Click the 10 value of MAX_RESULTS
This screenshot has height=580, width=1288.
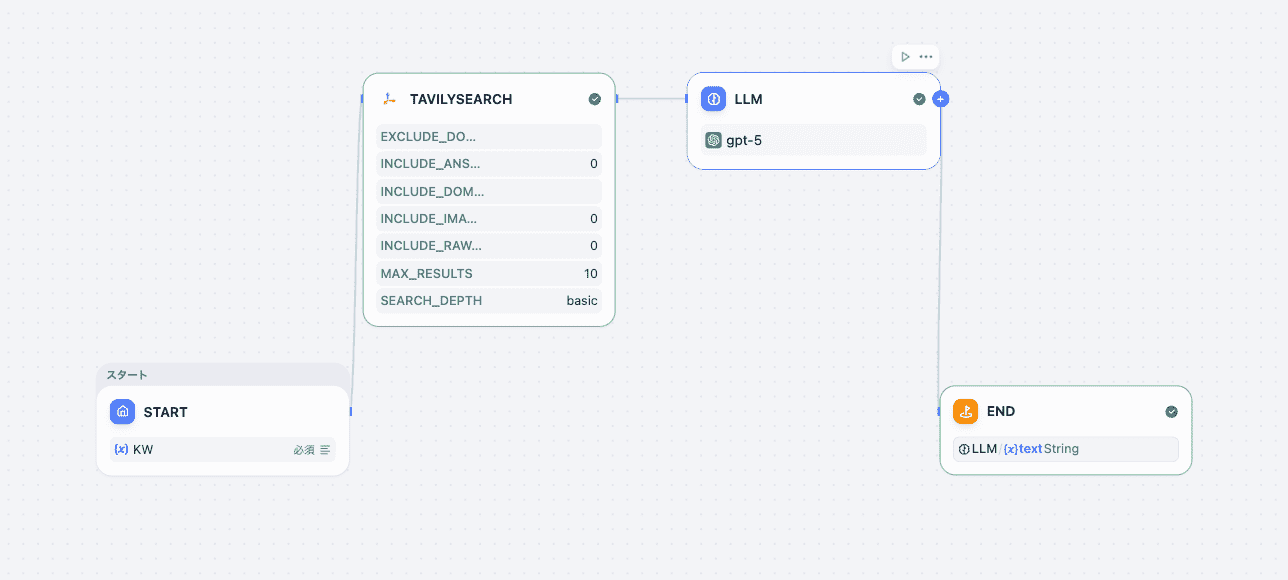coord(591,273)
